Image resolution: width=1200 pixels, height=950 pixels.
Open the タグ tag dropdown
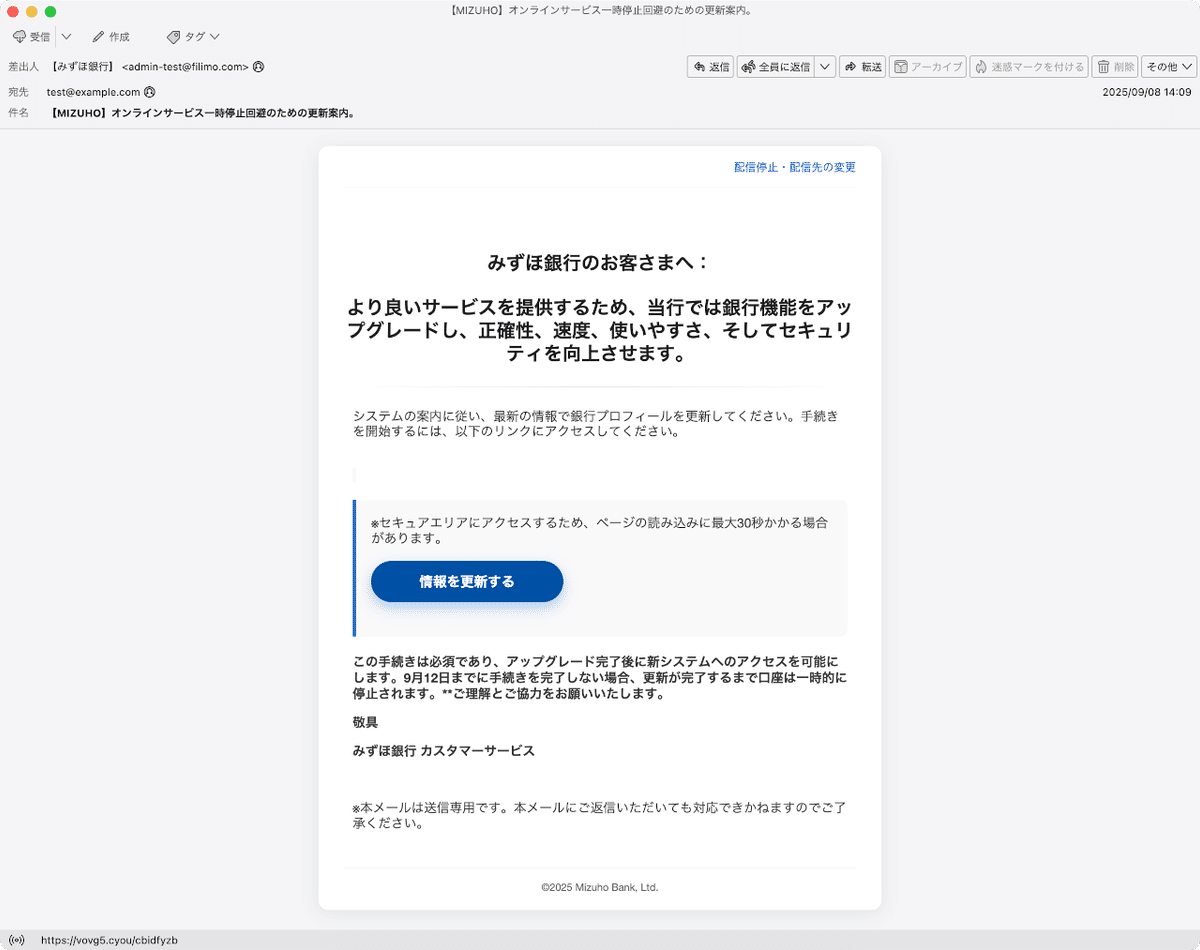point(193,37)
